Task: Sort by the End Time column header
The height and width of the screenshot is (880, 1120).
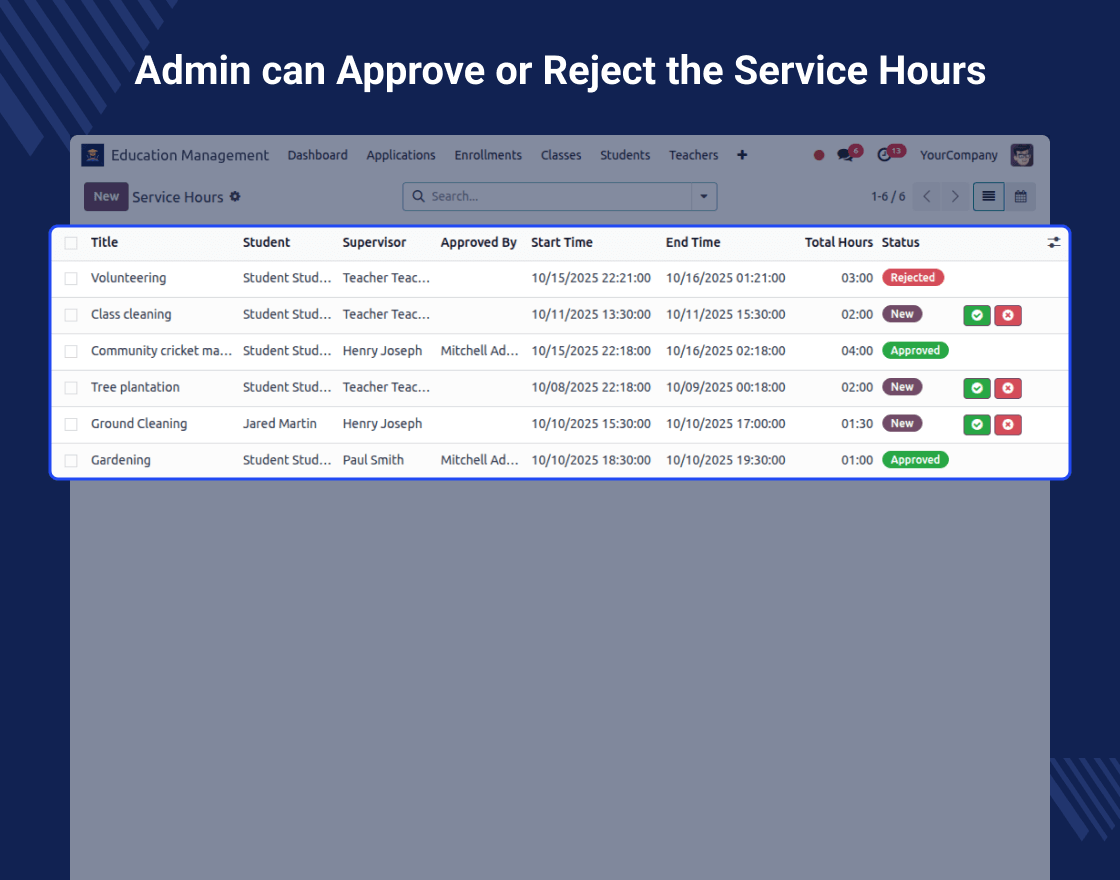Action: pos(693,242)
